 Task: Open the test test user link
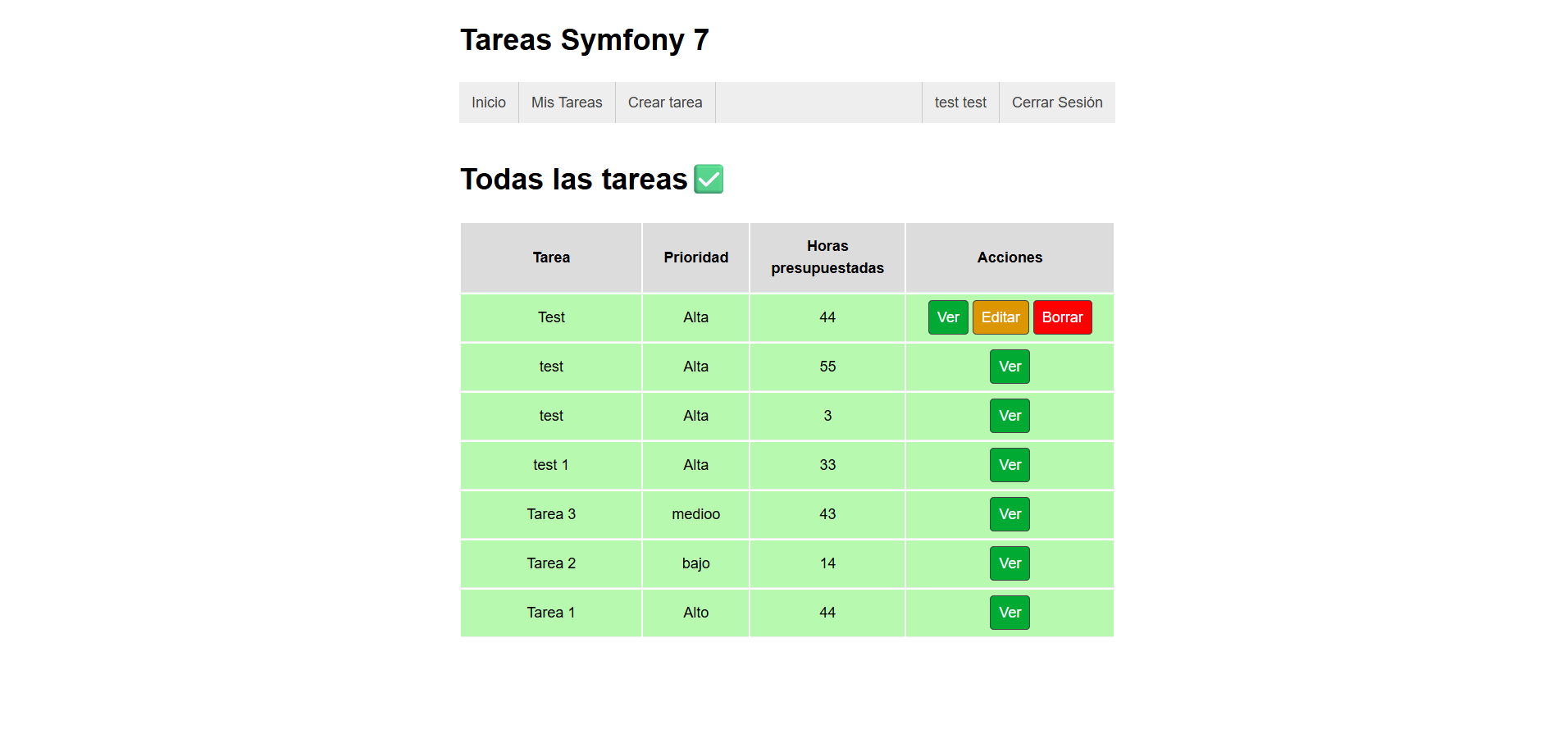coord(960,103)
